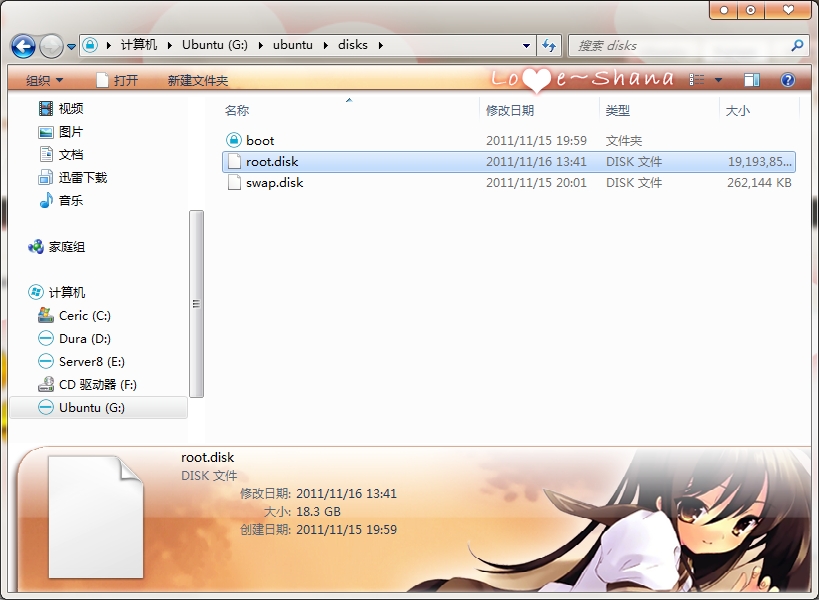
Task: Select the root.disk file name
Action: pos(272,161)
